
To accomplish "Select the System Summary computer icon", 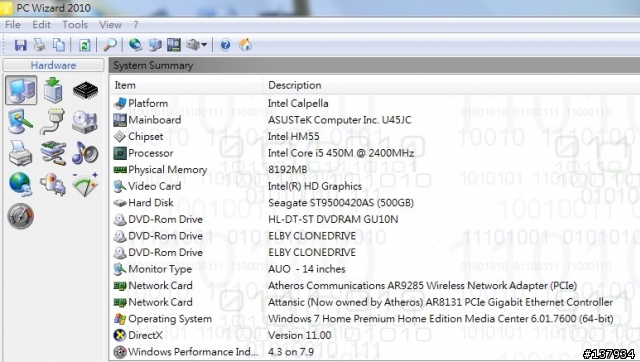I will (x=21, y=90).
